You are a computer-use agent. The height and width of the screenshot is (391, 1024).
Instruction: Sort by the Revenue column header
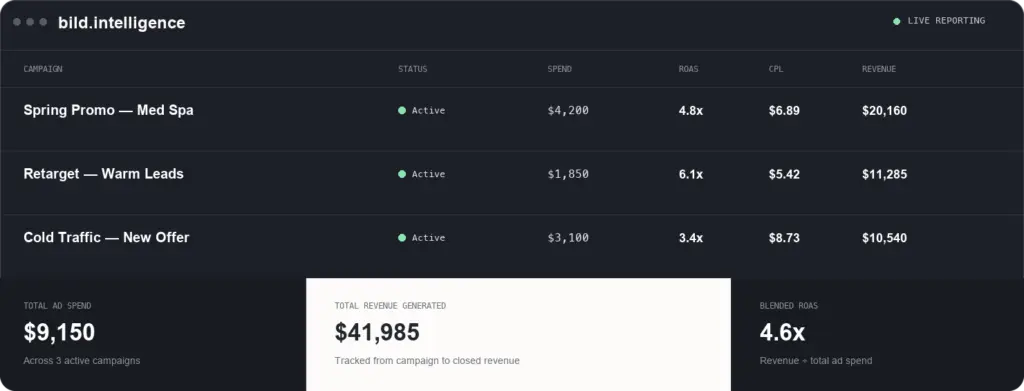point(879,69)
